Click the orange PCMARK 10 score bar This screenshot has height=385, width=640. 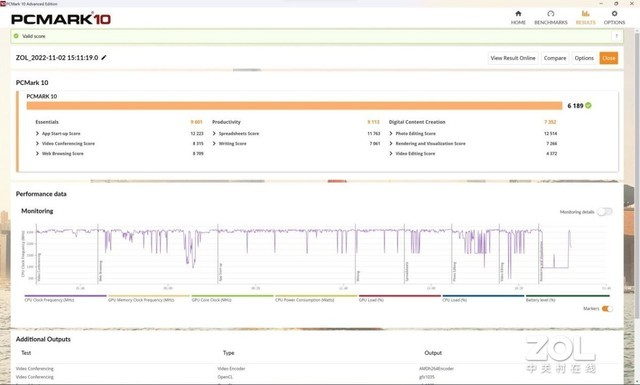click(294, 106)
